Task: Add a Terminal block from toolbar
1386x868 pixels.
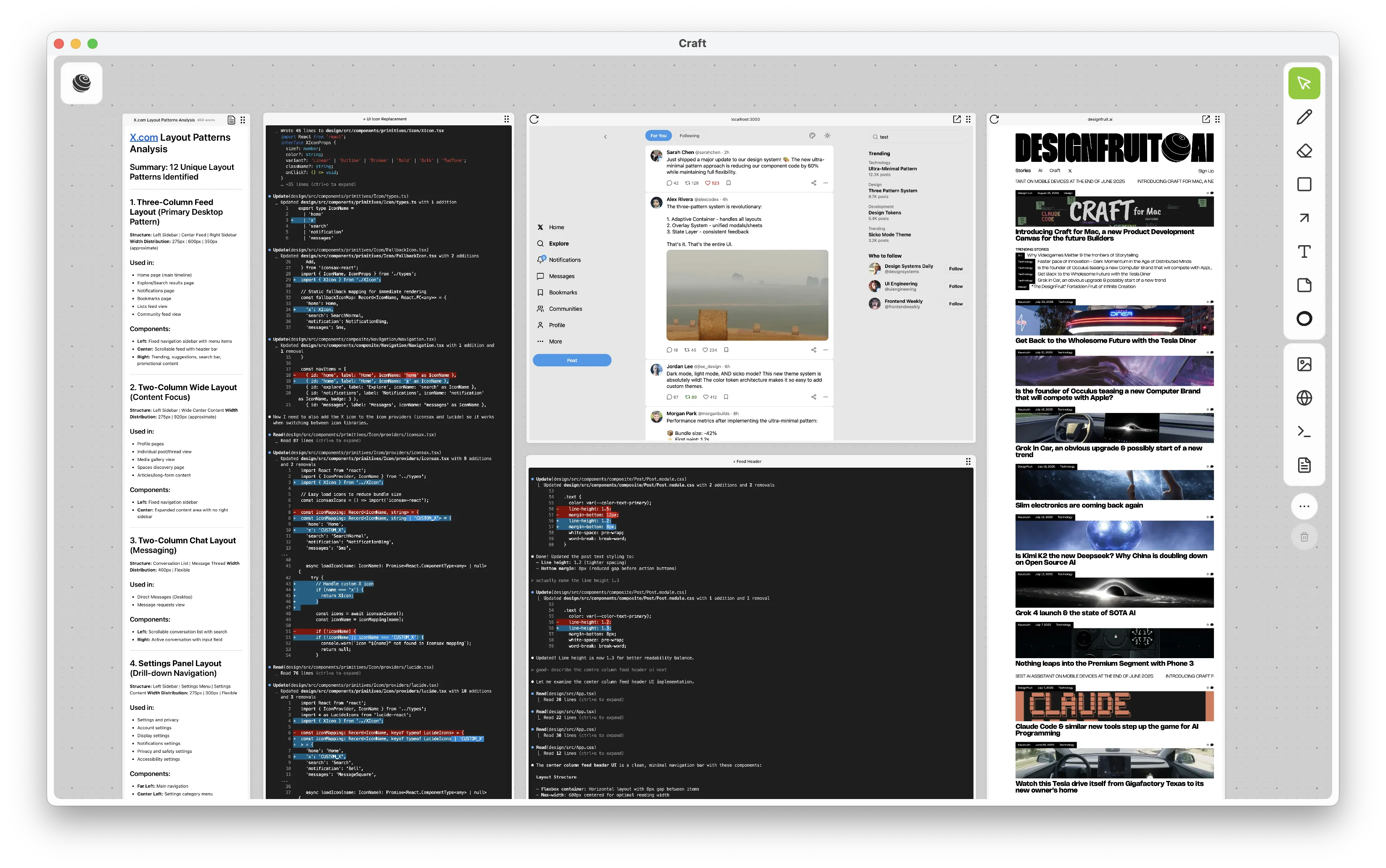Action: point(1304,432)
